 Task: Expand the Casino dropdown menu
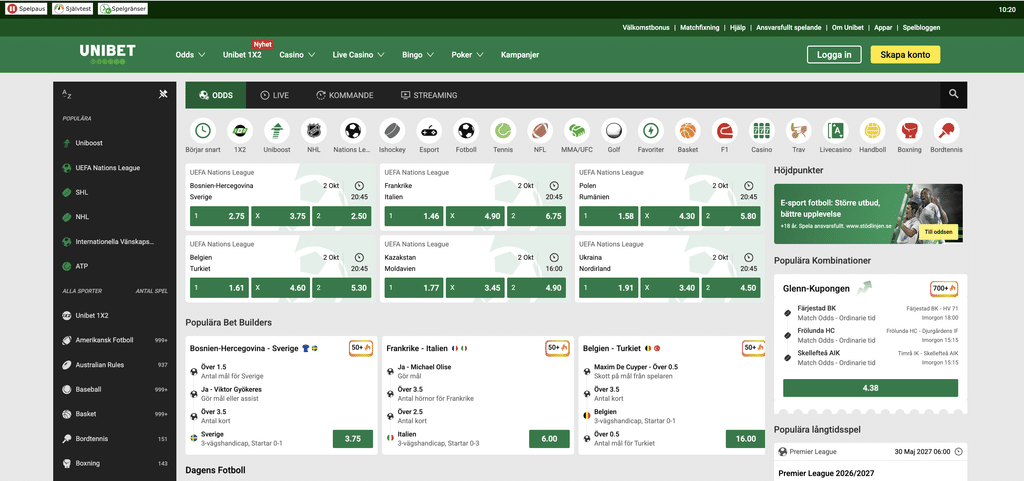coord(297,55)
